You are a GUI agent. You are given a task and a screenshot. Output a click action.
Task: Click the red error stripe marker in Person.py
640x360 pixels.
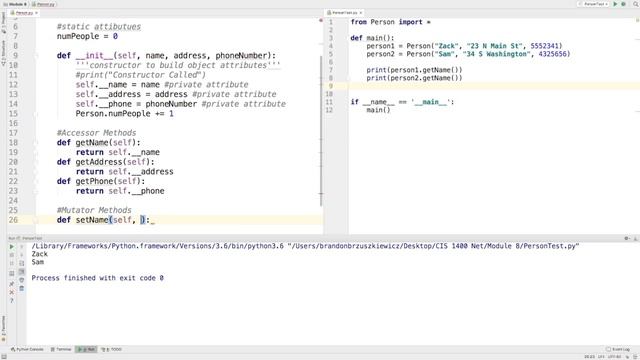click(x=321, y=20)
